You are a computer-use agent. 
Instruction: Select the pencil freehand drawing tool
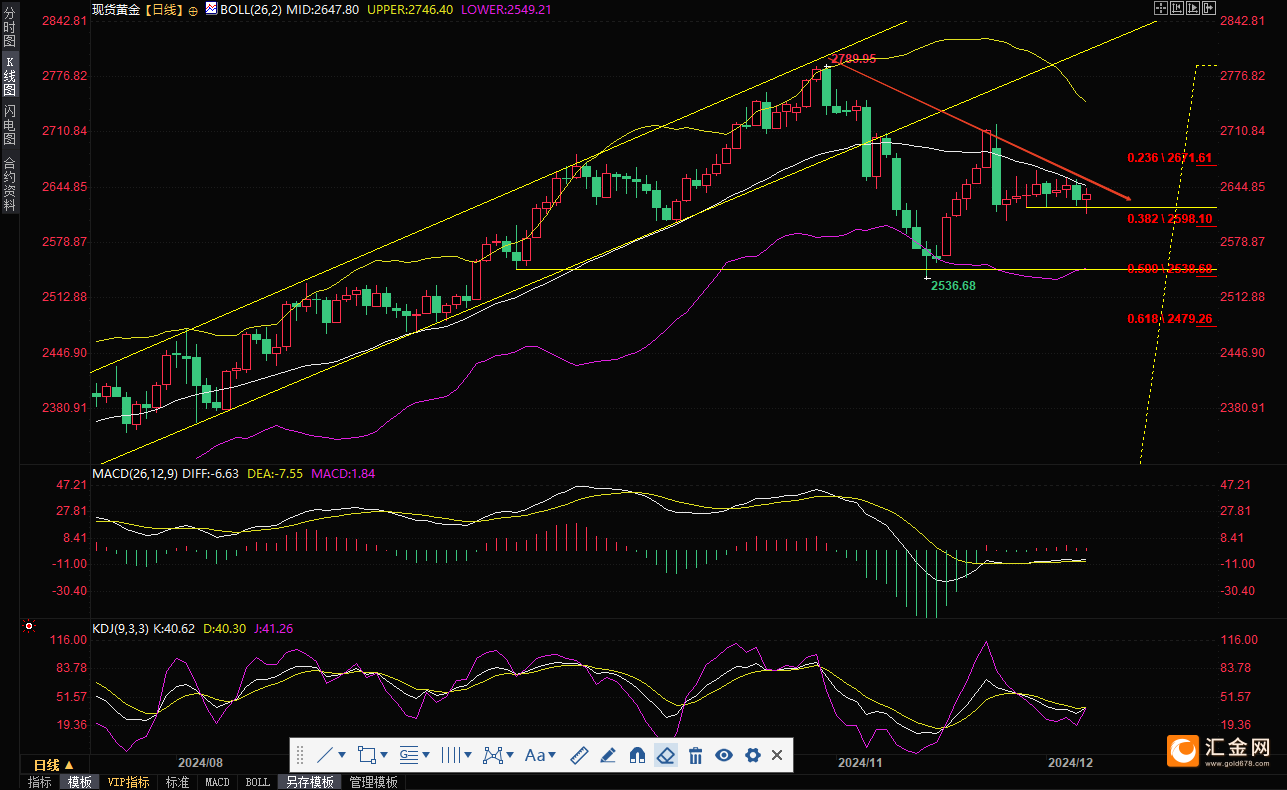click(608, 755)
